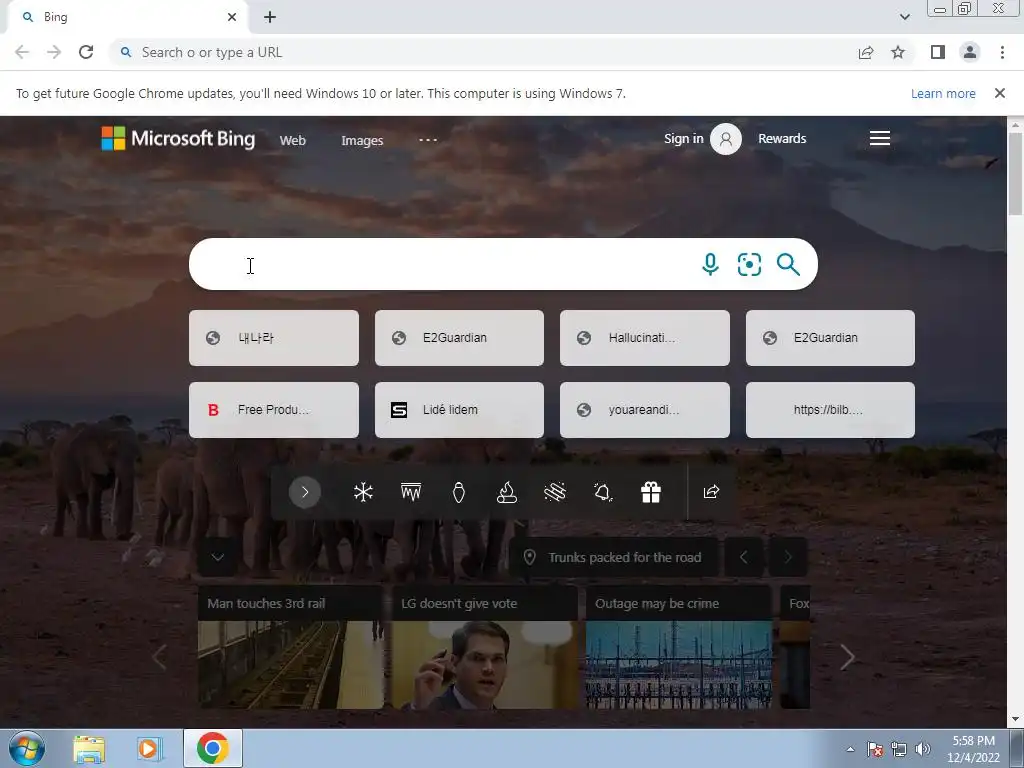Open Man touches 3rd rail story

coord(291,647)
